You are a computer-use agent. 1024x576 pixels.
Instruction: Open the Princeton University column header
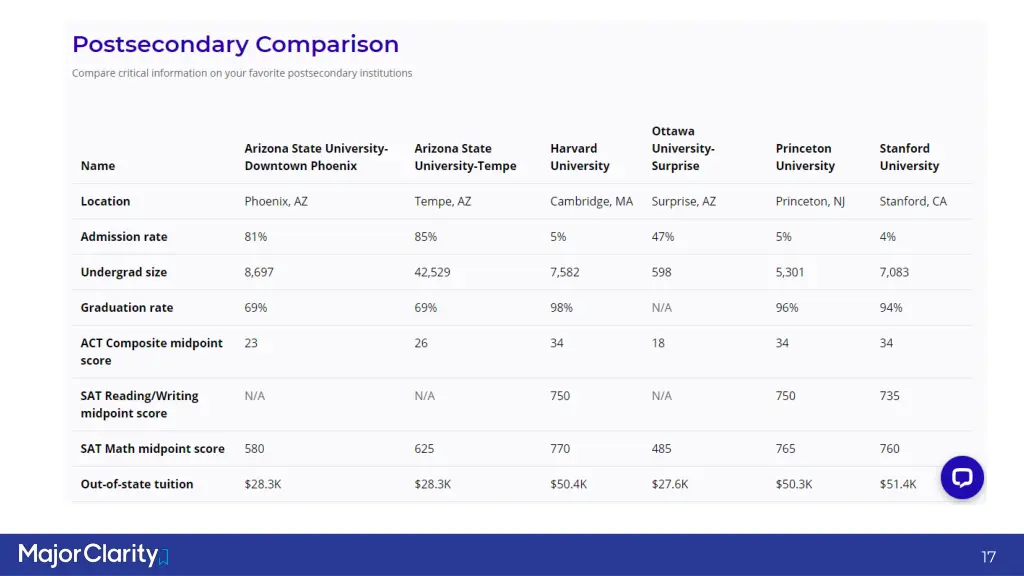(x=805, y=157)
